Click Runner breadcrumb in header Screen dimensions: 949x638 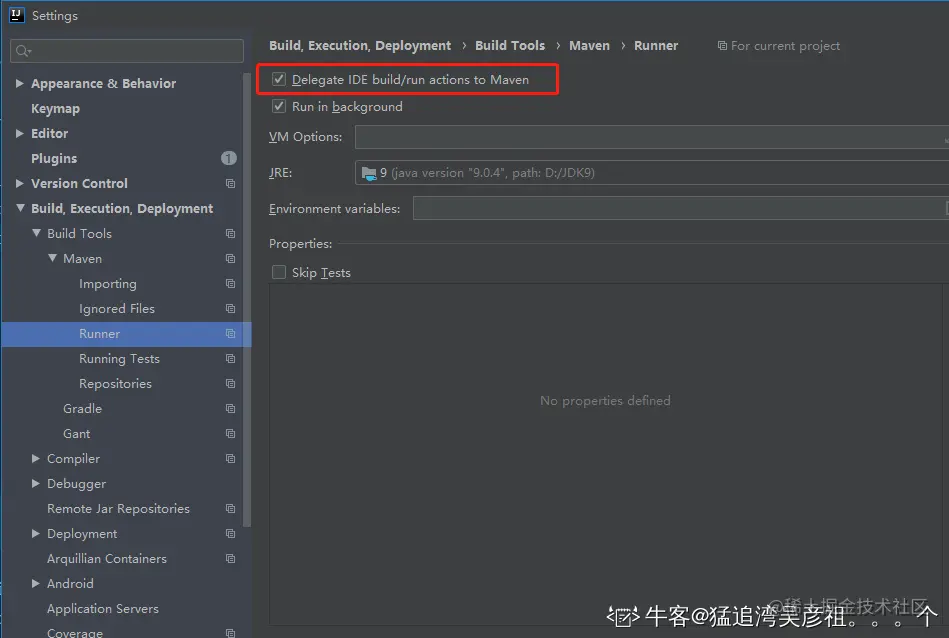655,45
